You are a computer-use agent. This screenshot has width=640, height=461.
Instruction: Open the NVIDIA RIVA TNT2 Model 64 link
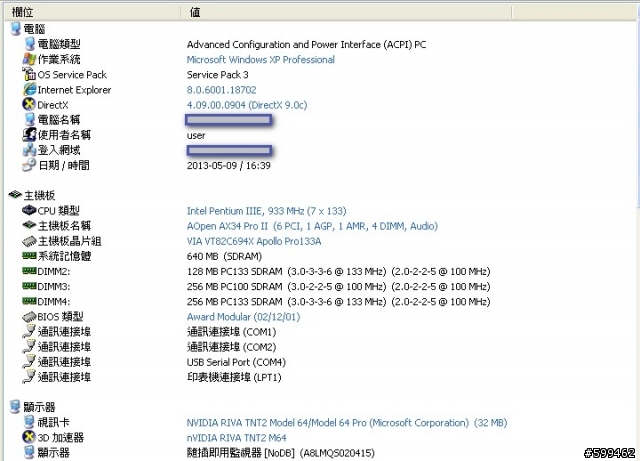(x=347, y=423)
